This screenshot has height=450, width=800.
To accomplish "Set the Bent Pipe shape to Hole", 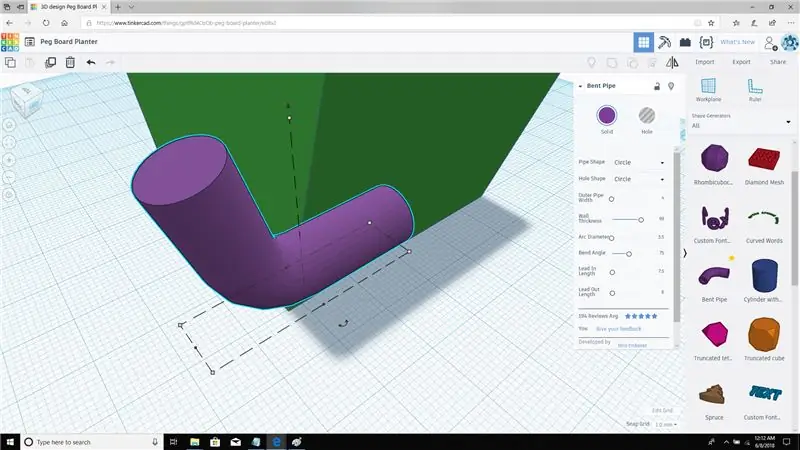I will coord(647,116).
